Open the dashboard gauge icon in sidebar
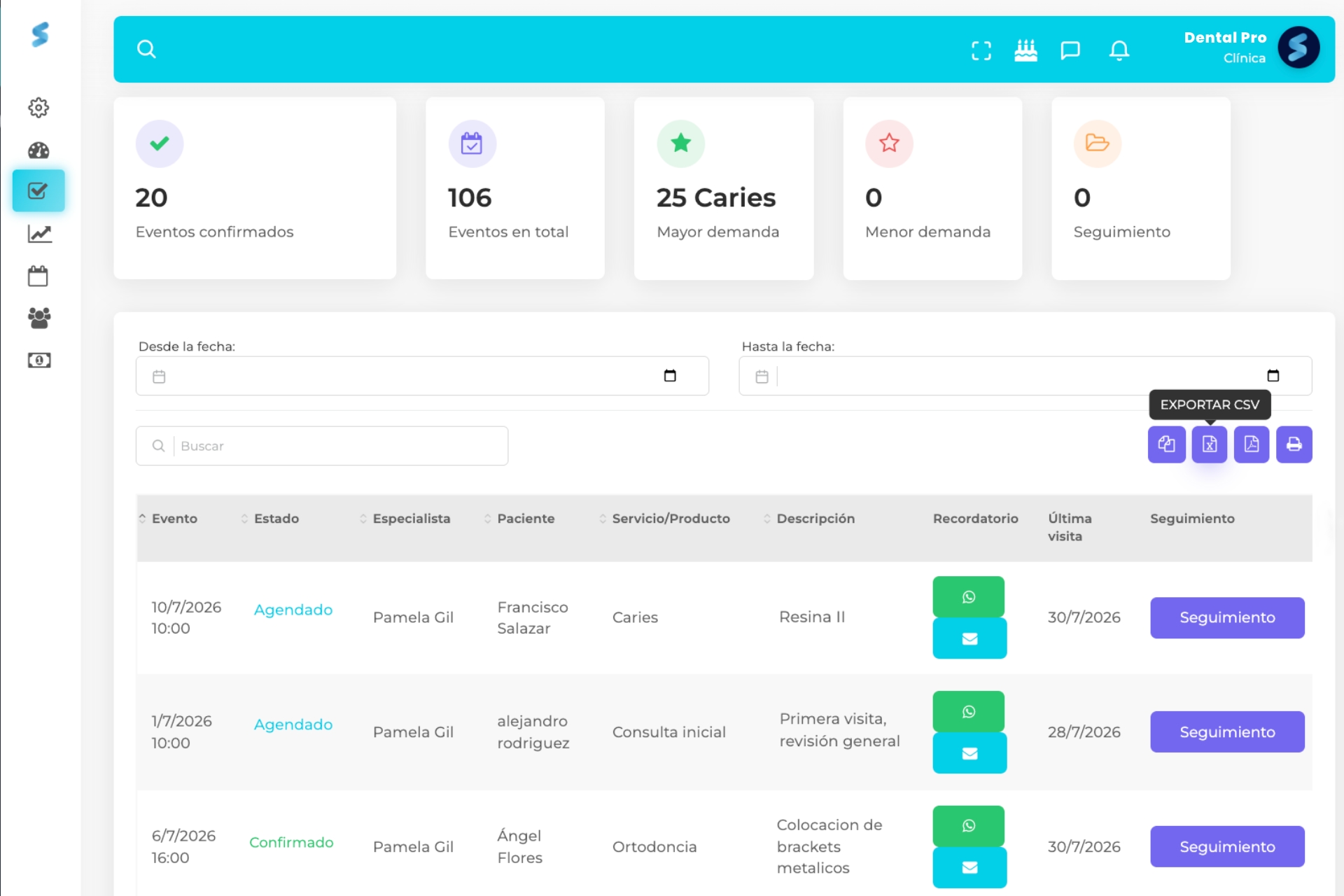Viewport: 1344px width, 896px height. [x=38, y=150]
